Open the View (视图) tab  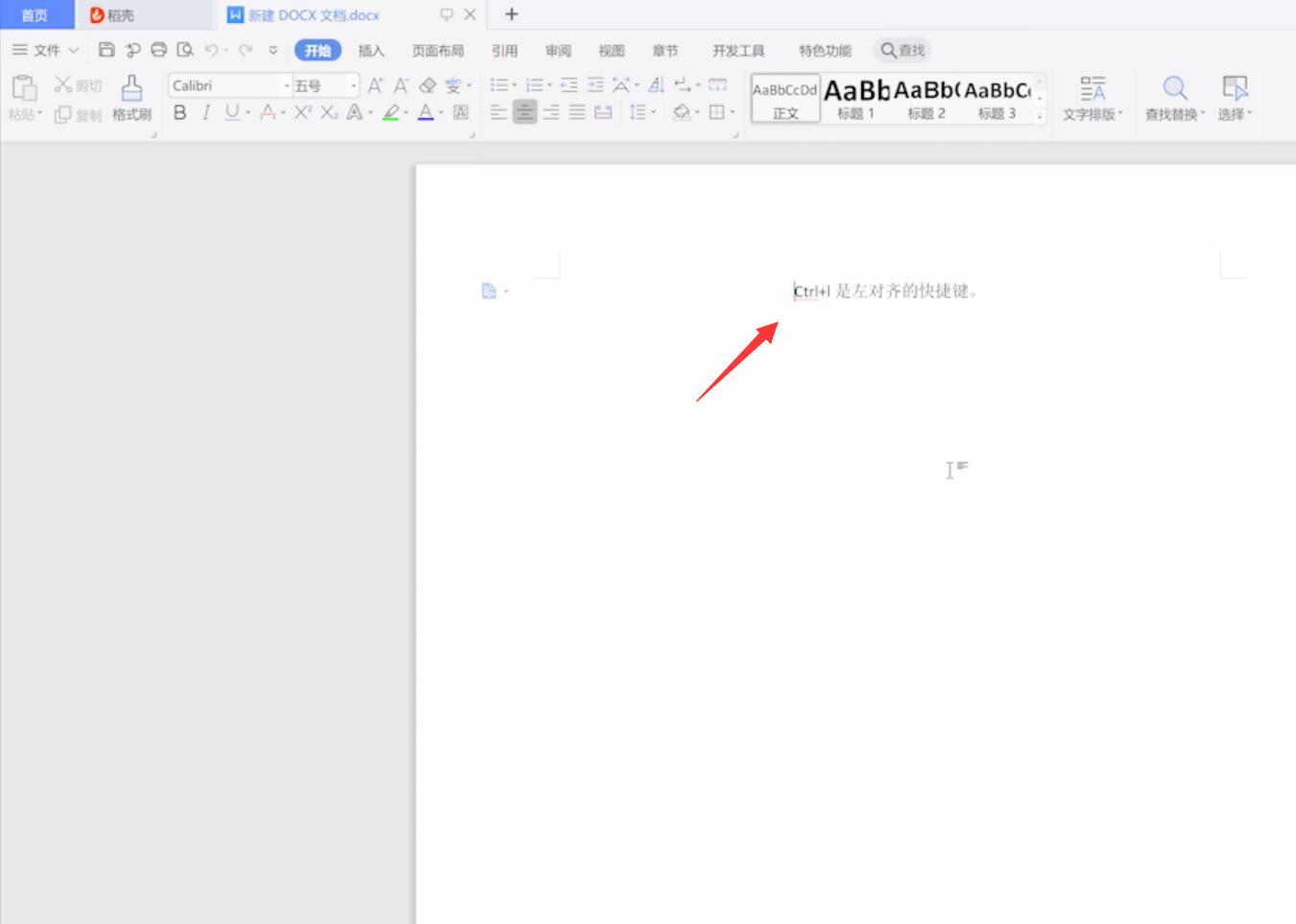[612, 51]
